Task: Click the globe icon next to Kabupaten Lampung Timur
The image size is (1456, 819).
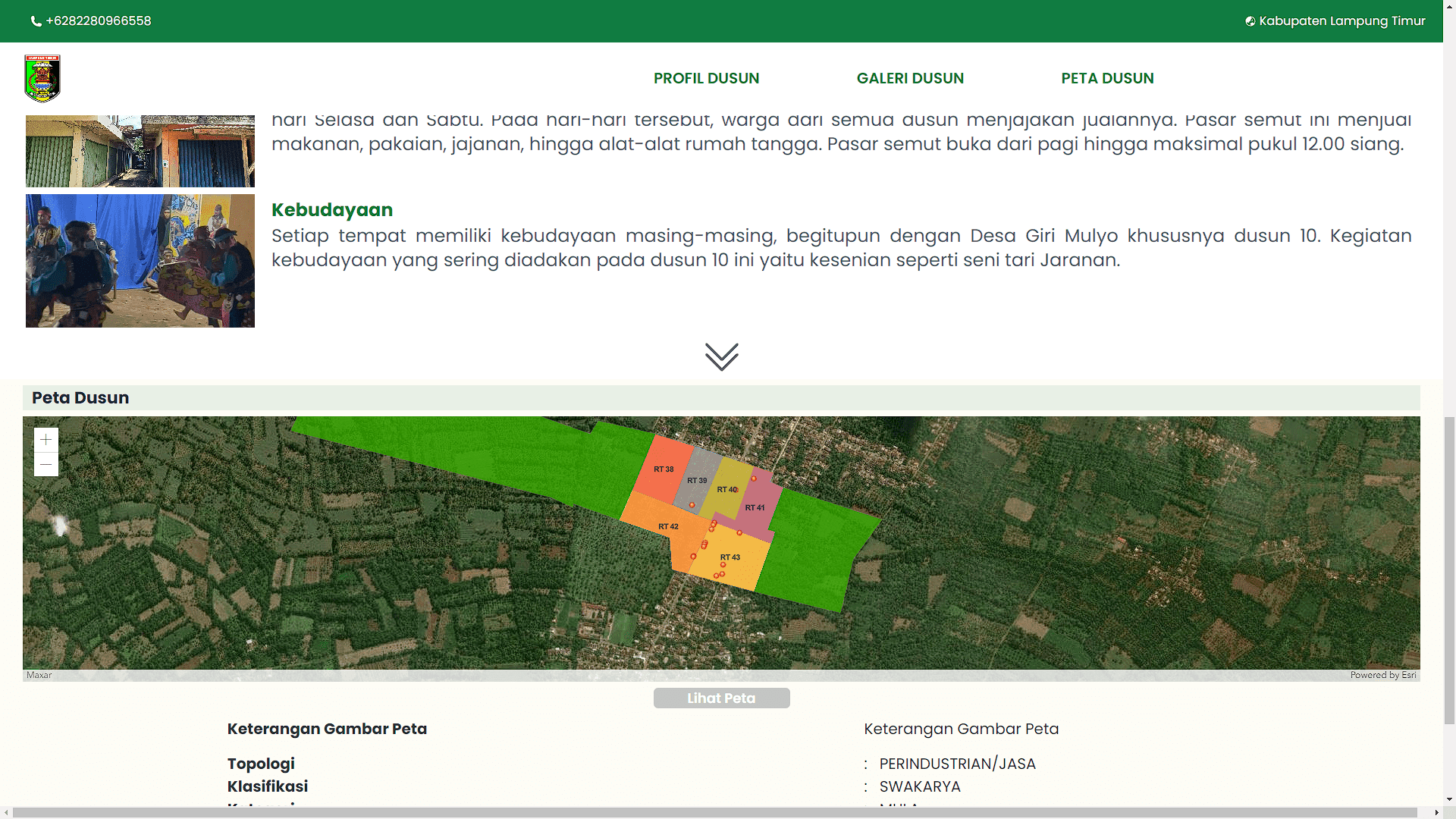Action: (1250, 20)
